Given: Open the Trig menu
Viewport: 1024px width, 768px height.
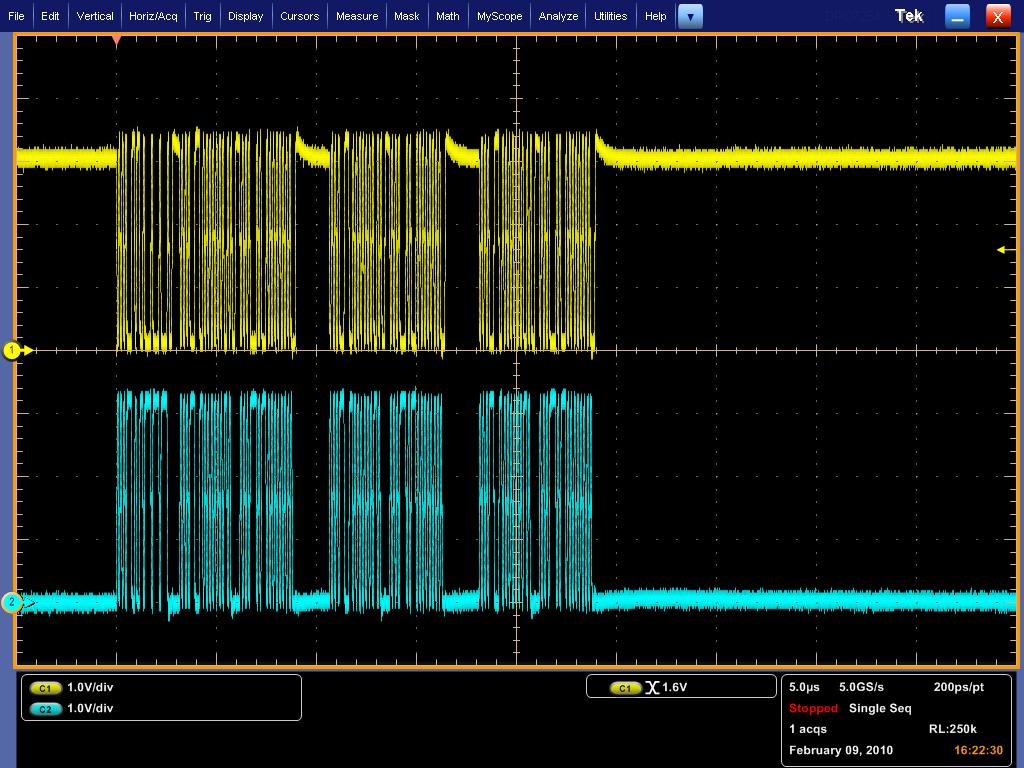Looking at the screenshot, I should pyautogui.click(x=202, y=16).
